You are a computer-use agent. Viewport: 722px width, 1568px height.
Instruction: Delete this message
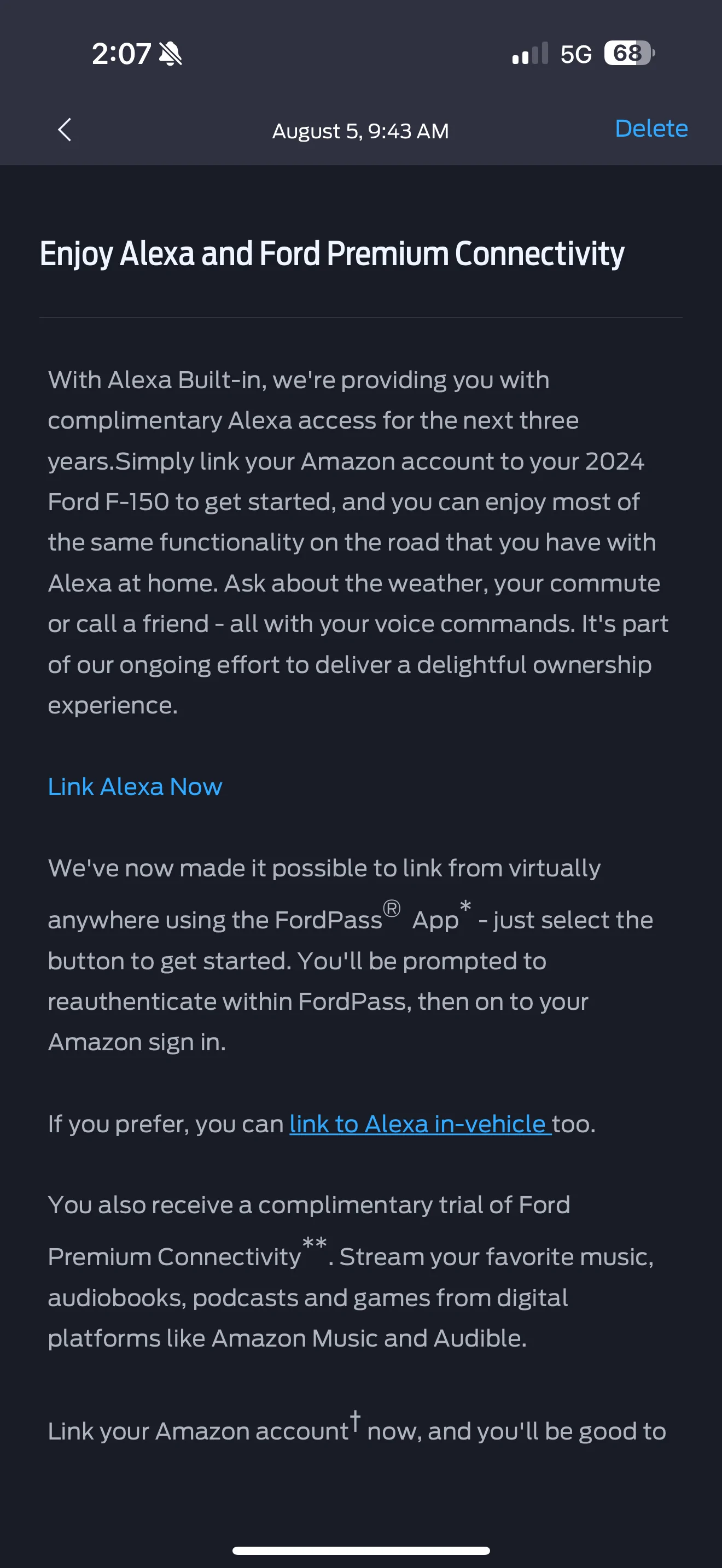click(651, 128)
